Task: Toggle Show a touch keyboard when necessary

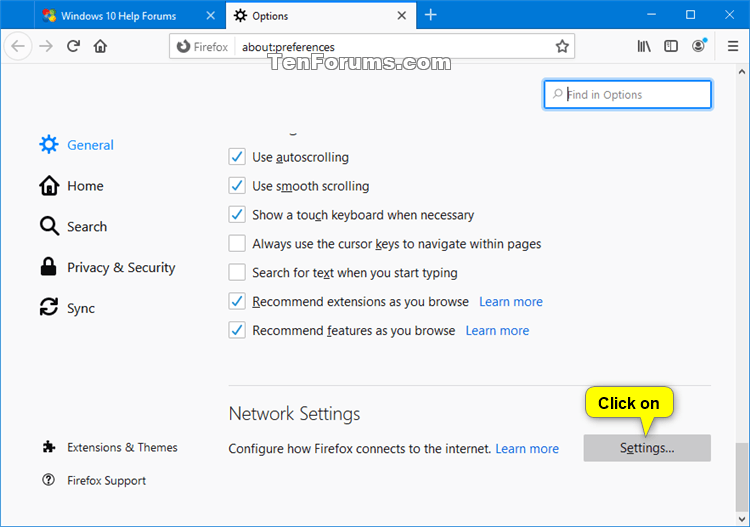Action: 237,215
